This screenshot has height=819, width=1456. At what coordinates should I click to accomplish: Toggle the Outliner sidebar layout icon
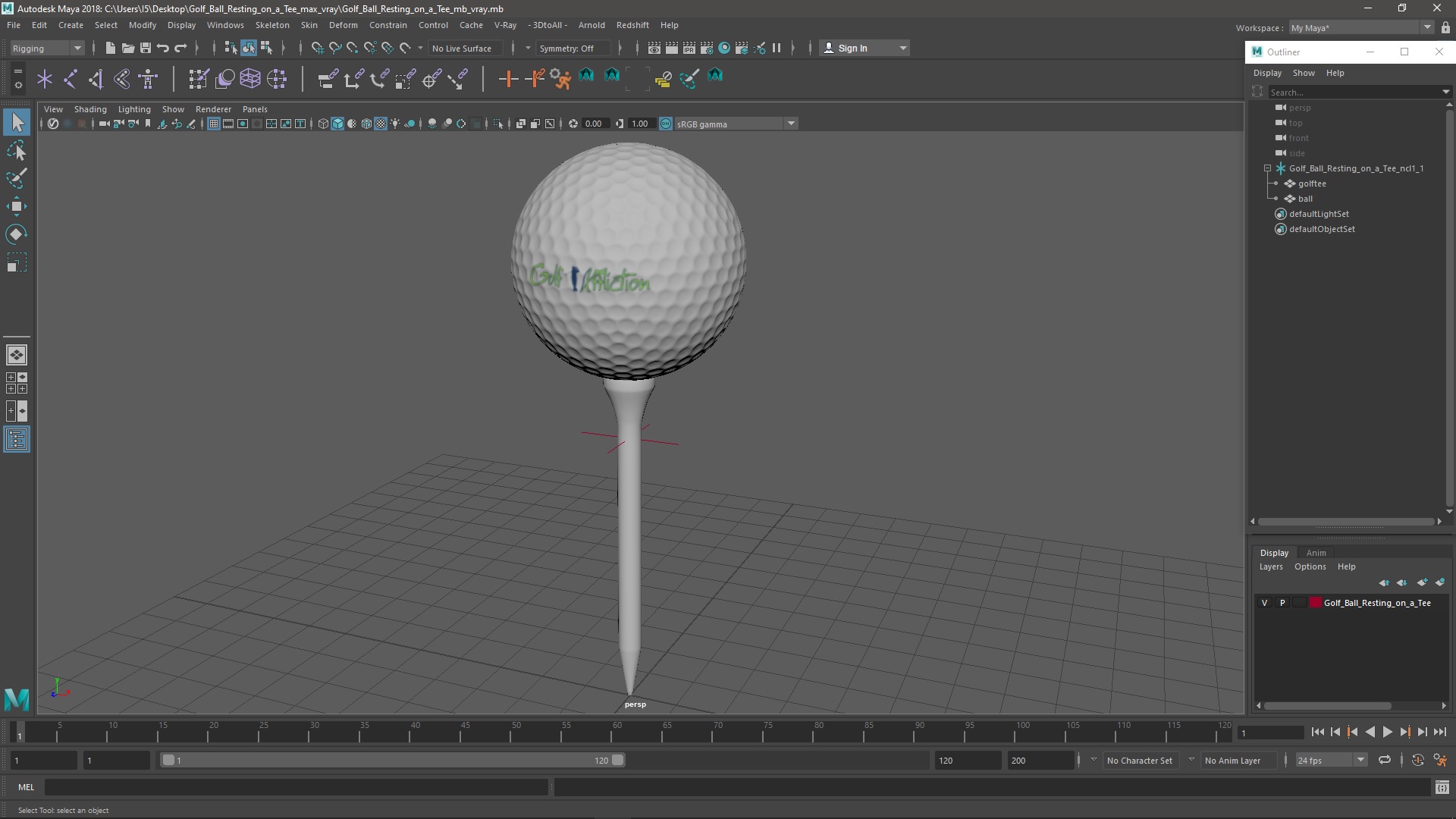(17, 440)
